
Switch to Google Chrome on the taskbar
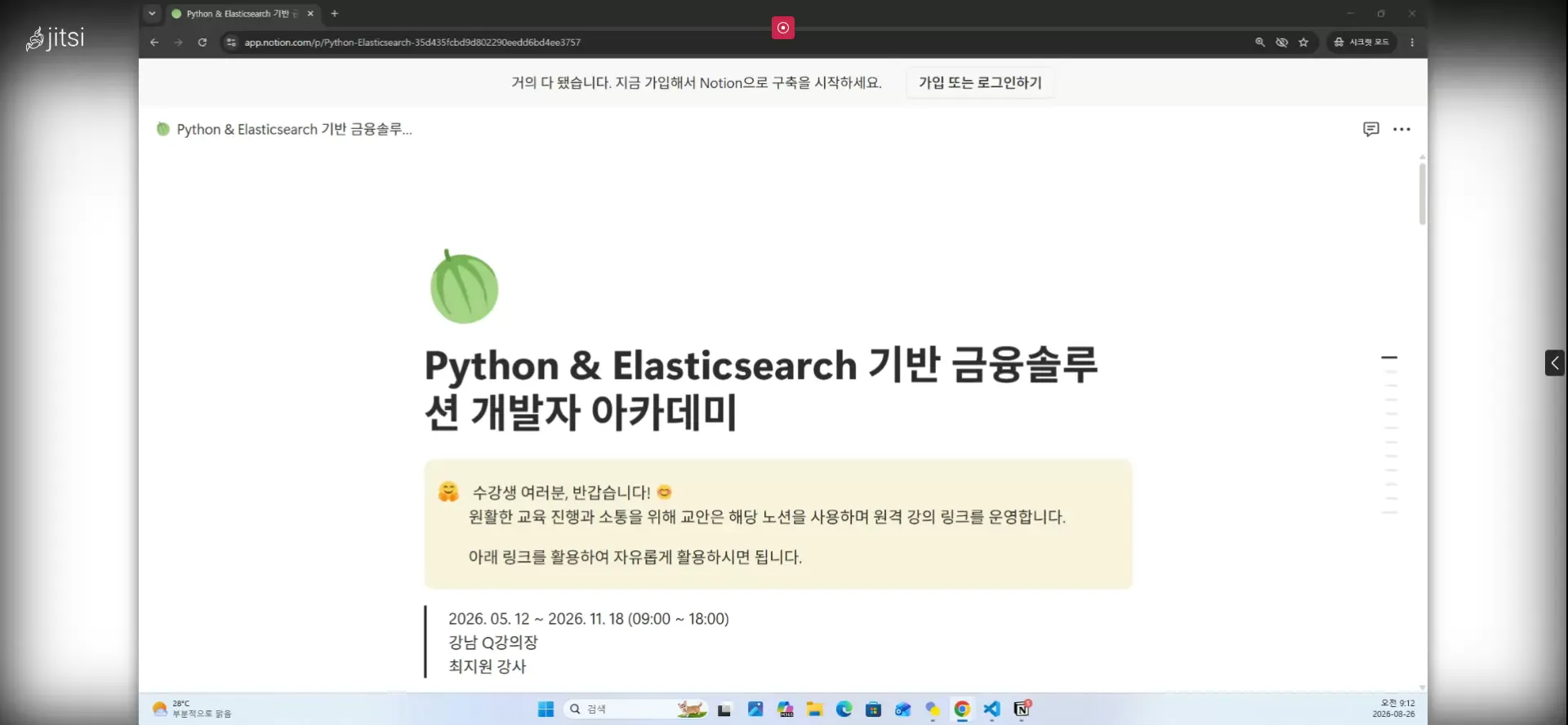pyautogui.click(x=962, y=709)
